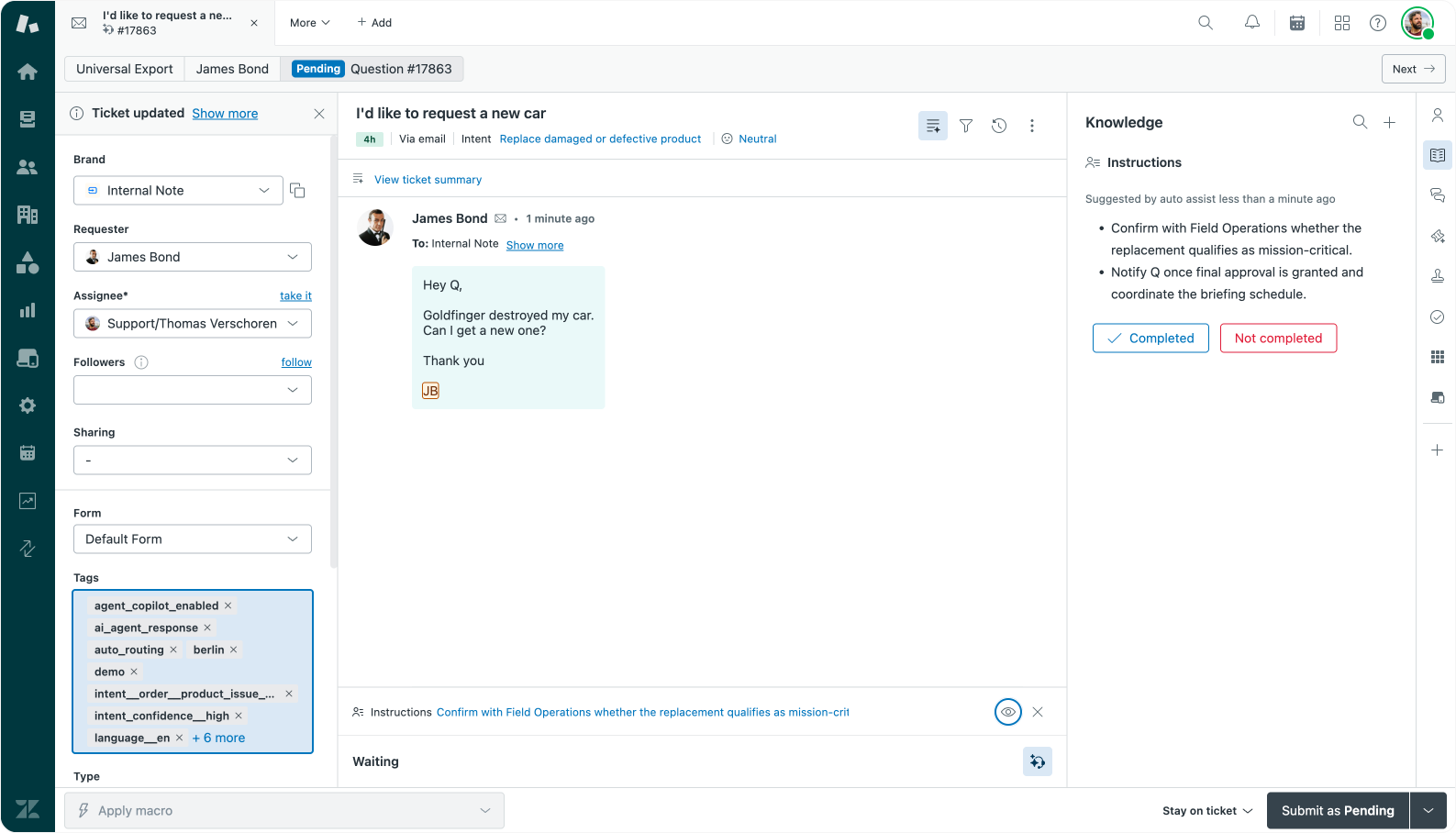Click the filter conversation icon
Image resolution: width=1456 pixels, height=833 pixels.
pos(966,126)
